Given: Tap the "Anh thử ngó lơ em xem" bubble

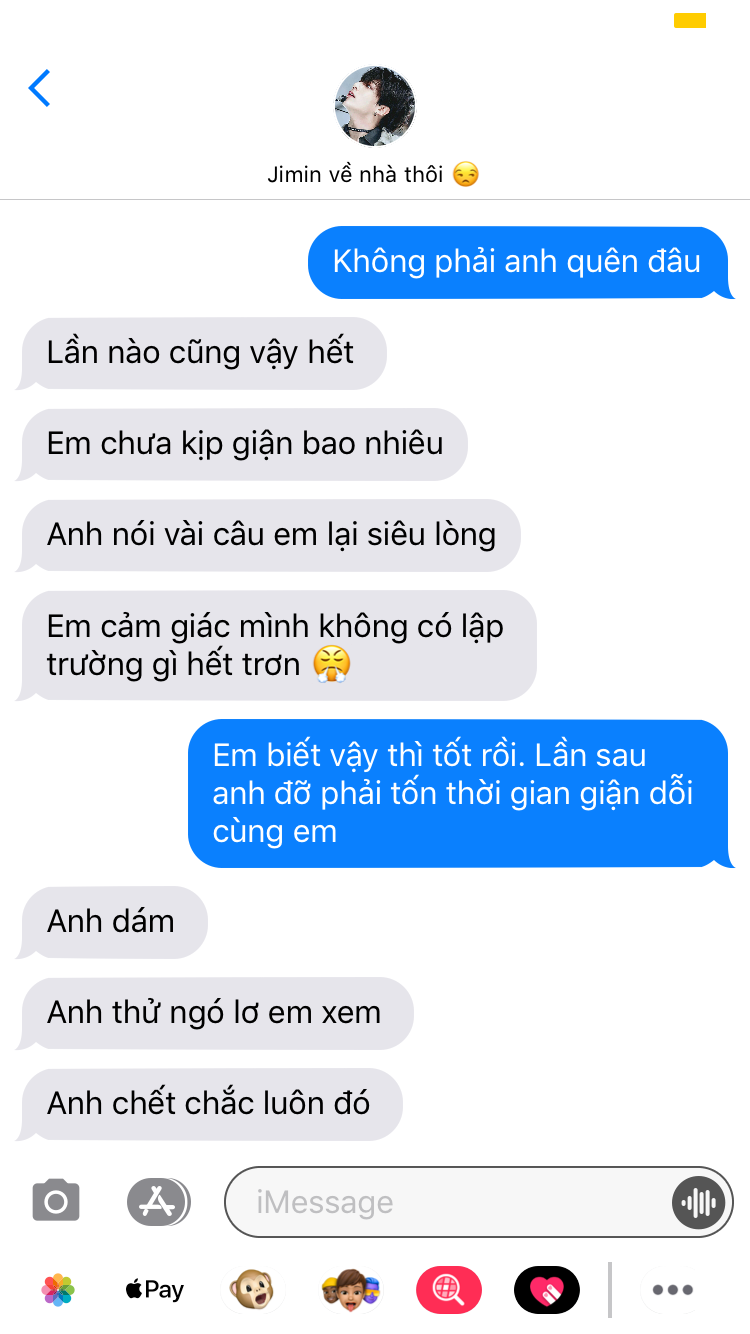Looking at the screenshot, I should (x=214, y=1013).
